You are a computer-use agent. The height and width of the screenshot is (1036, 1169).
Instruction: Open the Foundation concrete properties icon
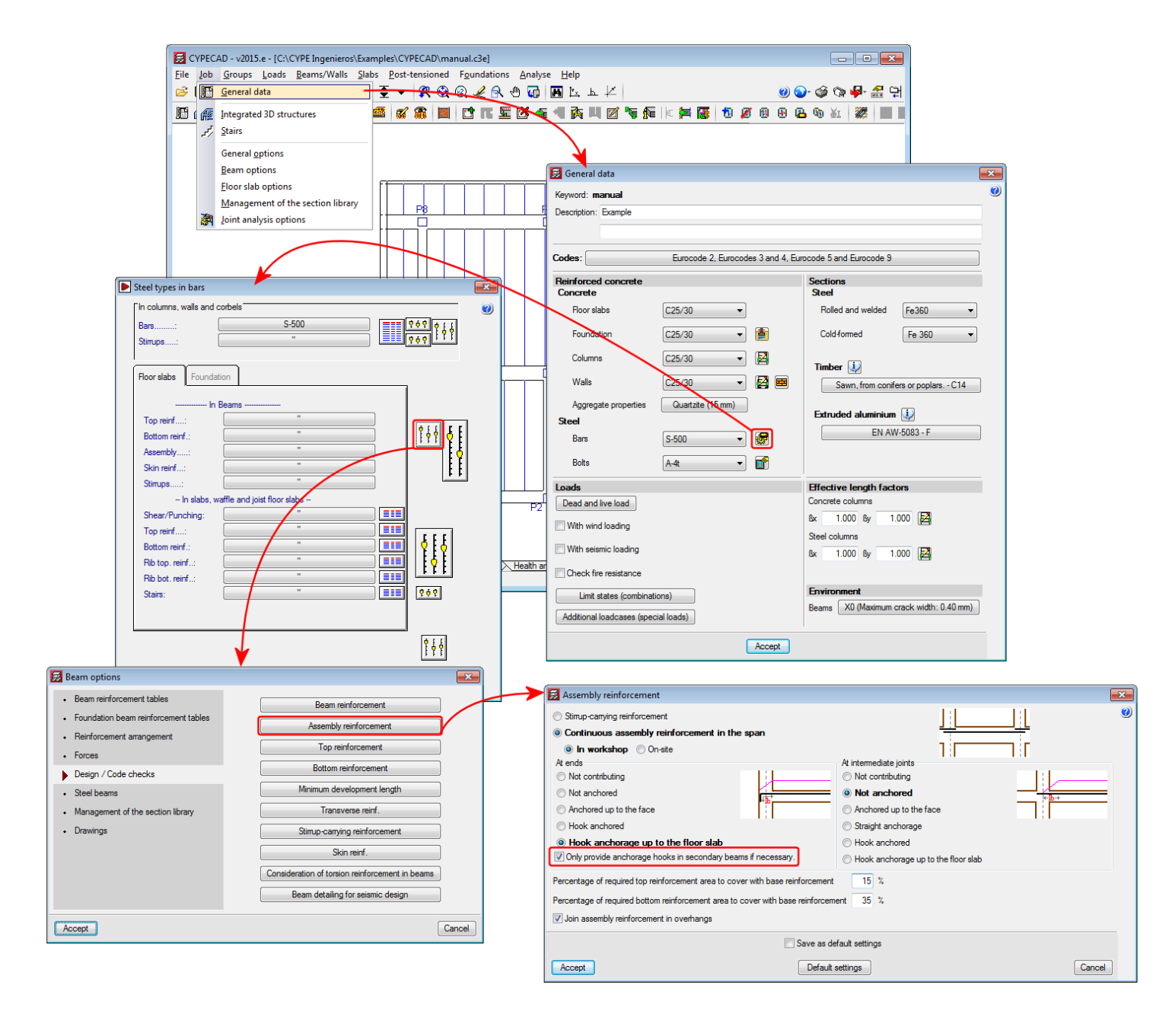pos(763,333)
